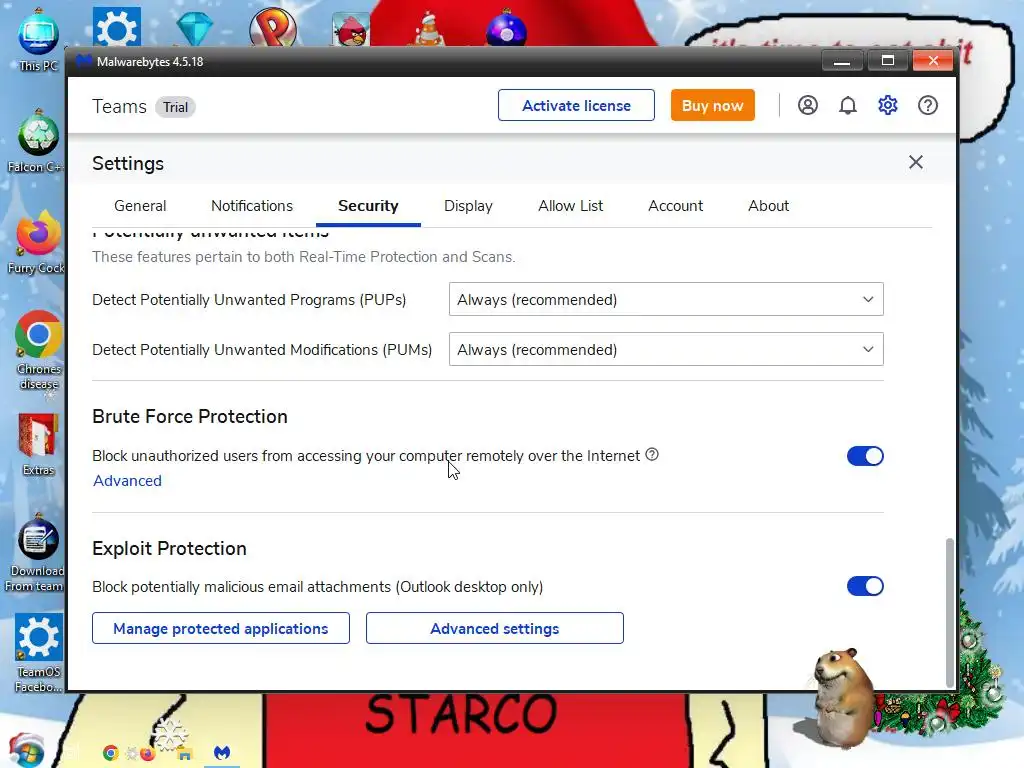Open the account profile icon

pyautogui.click(x=807, y=105)
